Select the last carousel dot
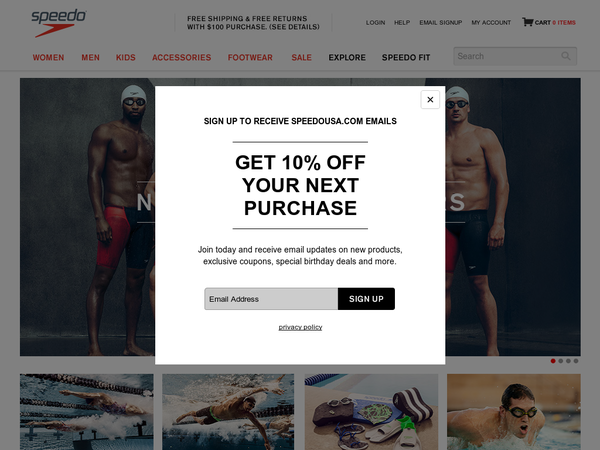Image resolution: width=600 pixels, height=450 pixels. point(576,361)
